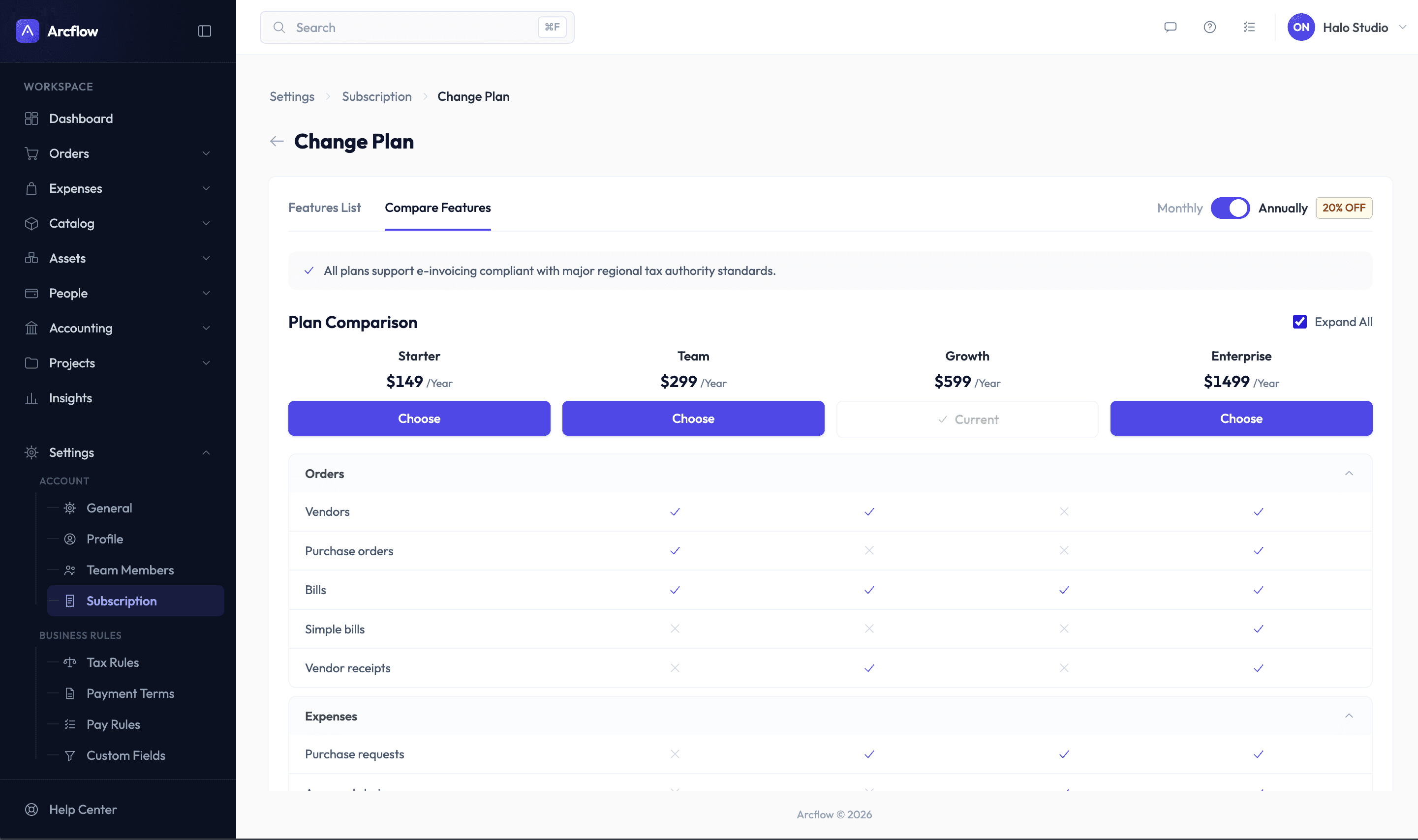1418x840 pixels.
Task: Click the Settings gear icon in sidebar
Action: click(31, 452)
